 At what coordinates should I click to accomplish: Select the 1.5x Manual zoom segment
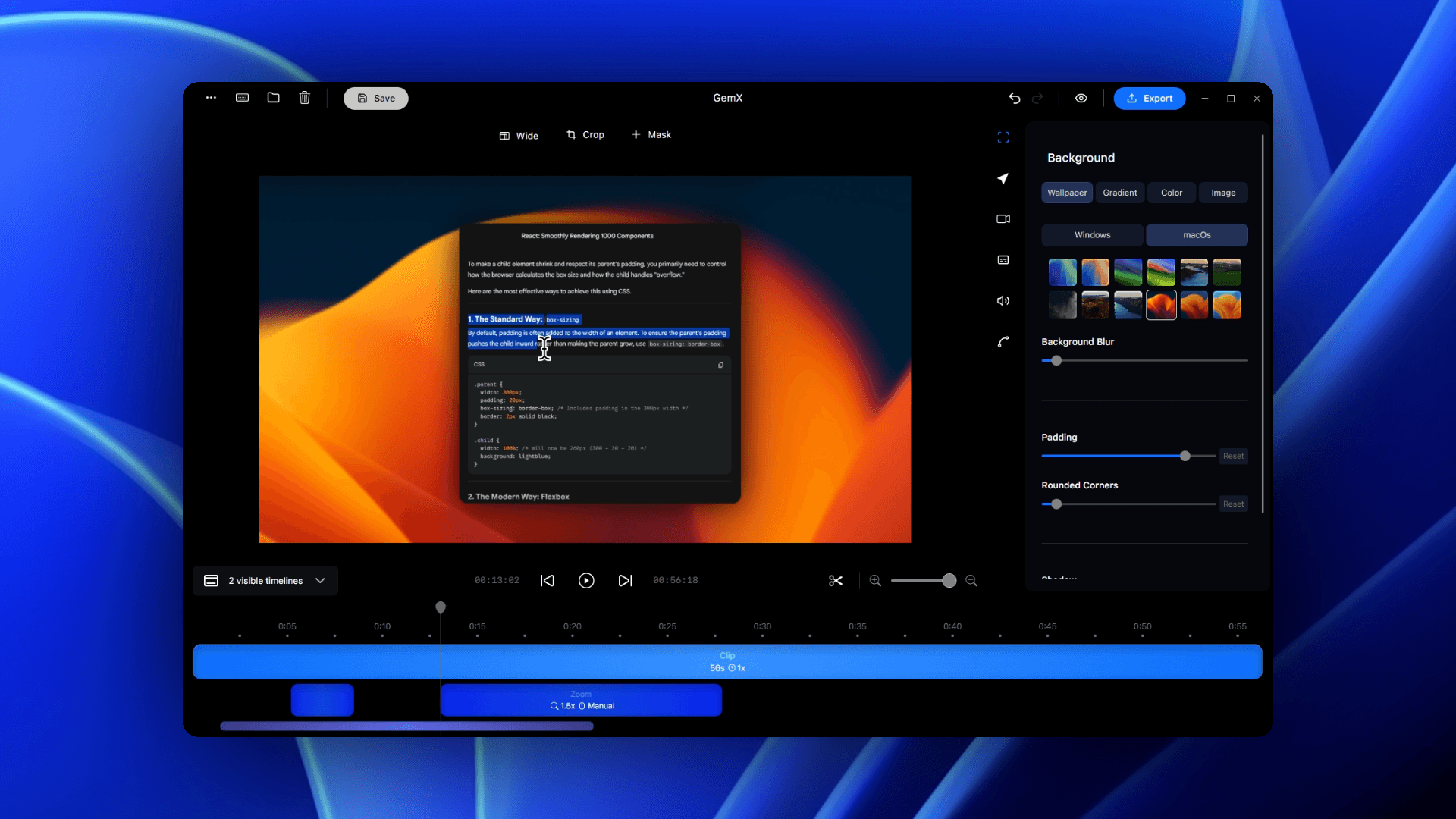(x=582, y=700)
